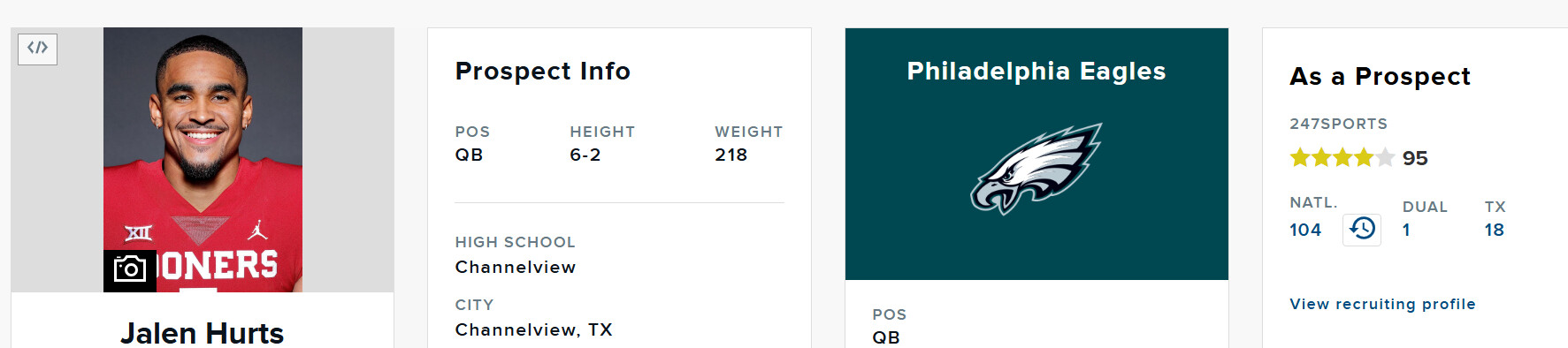The height and width of the screenshot is (348, 1568).
Task: Click the national ranking 104
Action: click(1305, 231)
